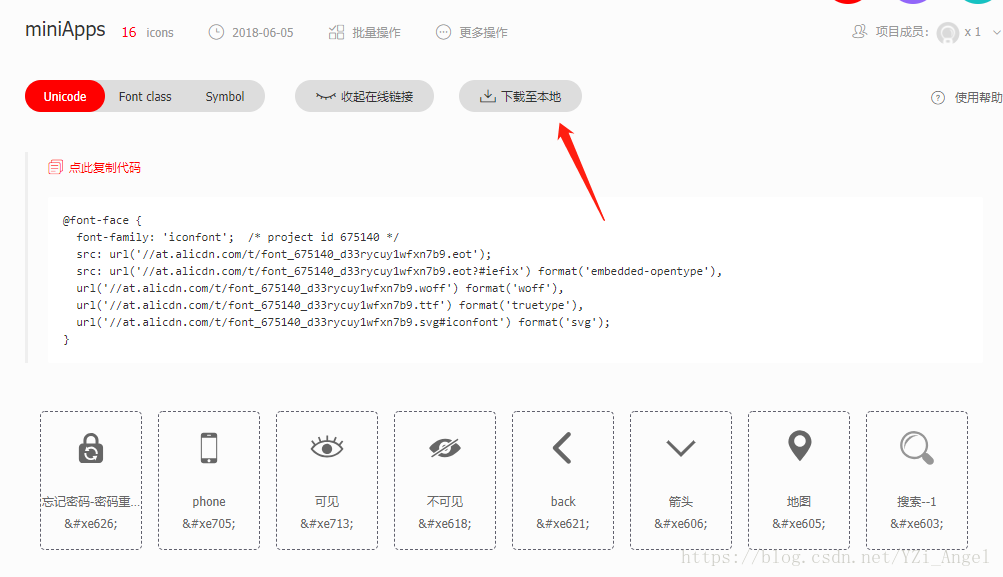Click the .eot?#iefix embedded-opentype code line
This screenshot has width=1003, height=577.
click(399, 271)
